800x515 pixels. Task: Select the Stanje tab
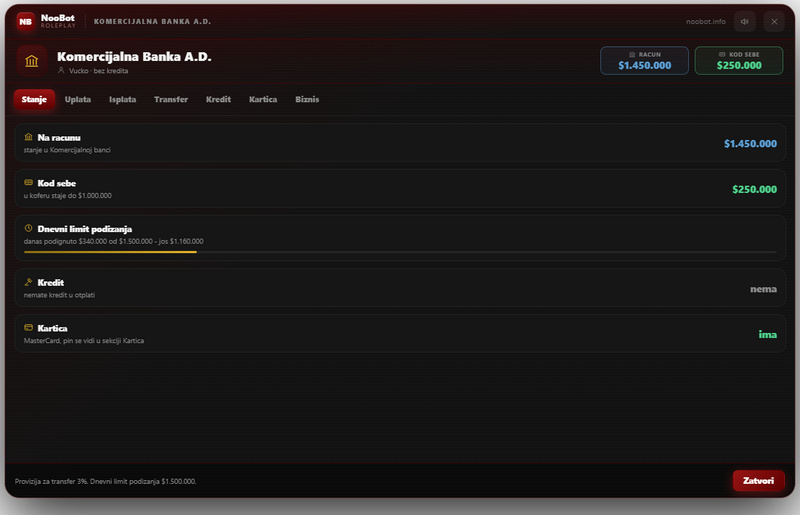pos(34,99)
